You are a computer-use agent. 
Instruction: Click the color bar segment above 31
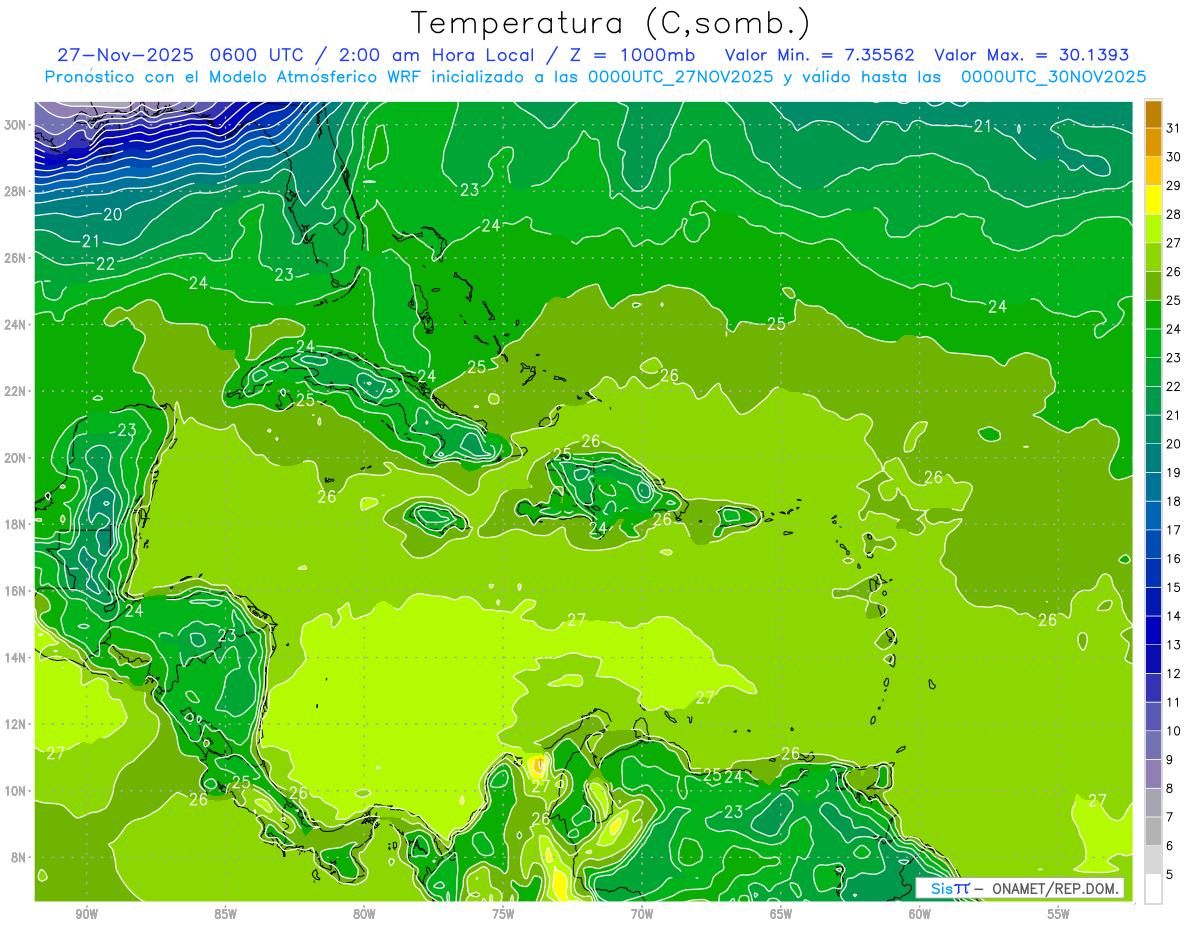tap(1153, 113)
